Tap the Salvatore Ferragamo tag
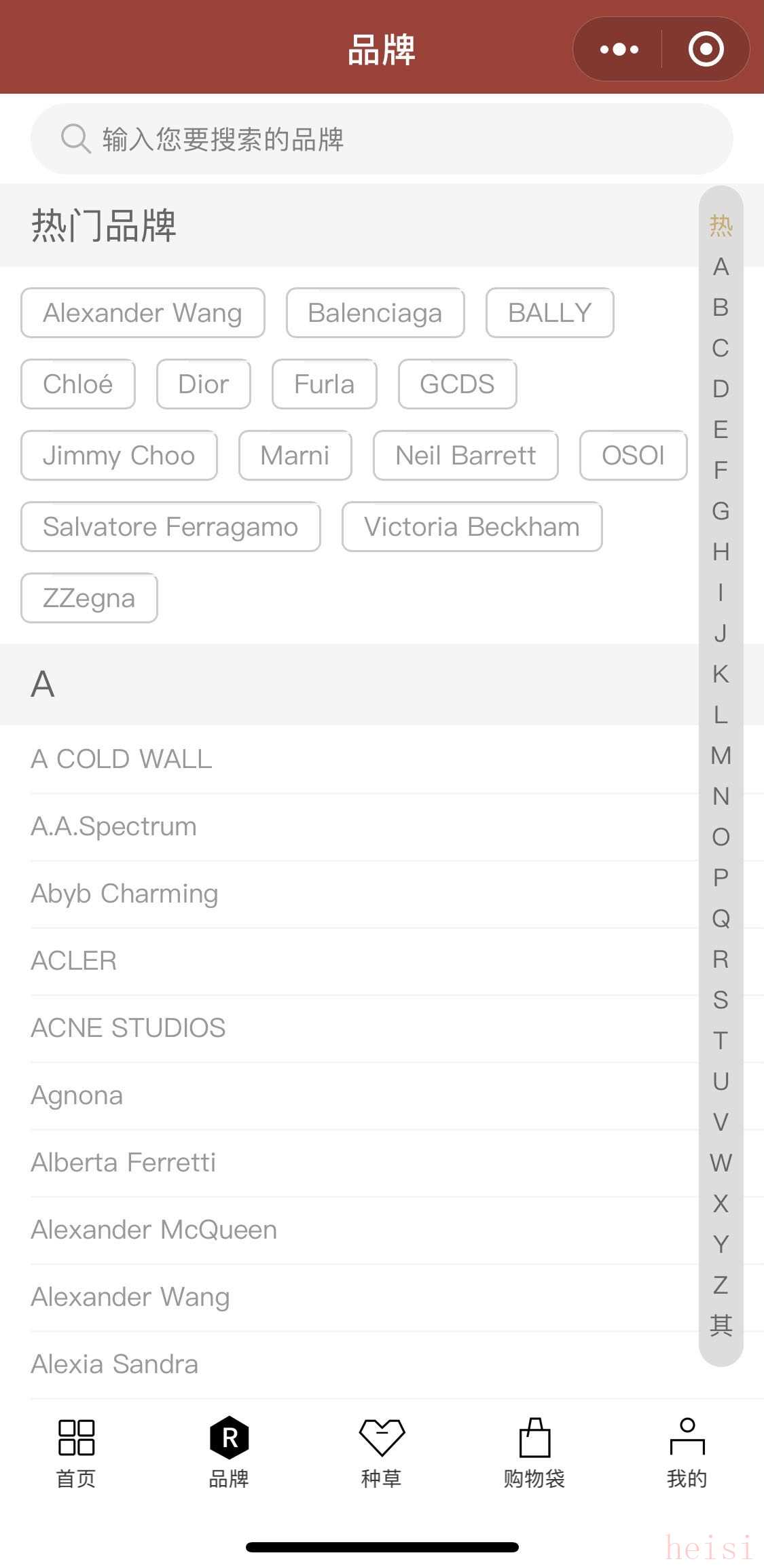Image resolution: width=764 pixels, height=1568 pixels. [x=170, y=527]
